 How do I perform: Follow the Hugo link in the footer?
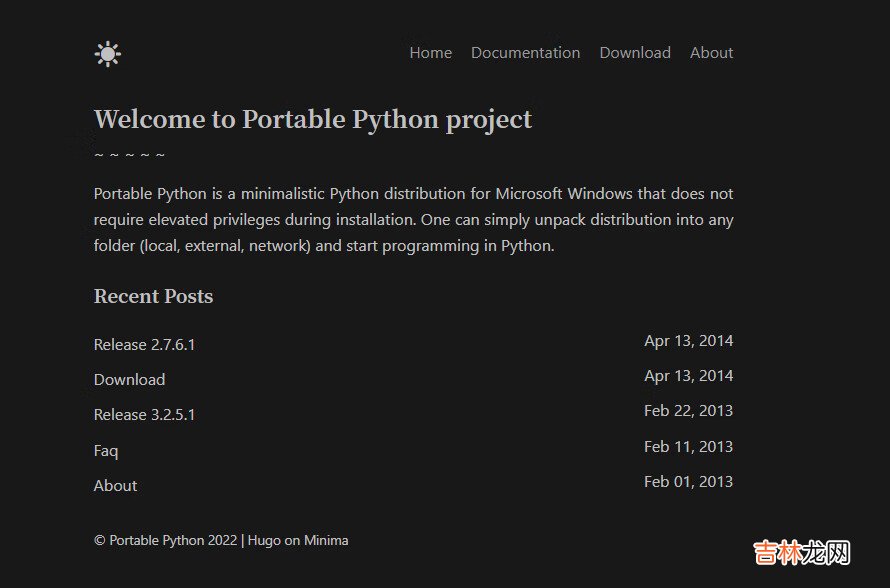(x=264, y=541)
